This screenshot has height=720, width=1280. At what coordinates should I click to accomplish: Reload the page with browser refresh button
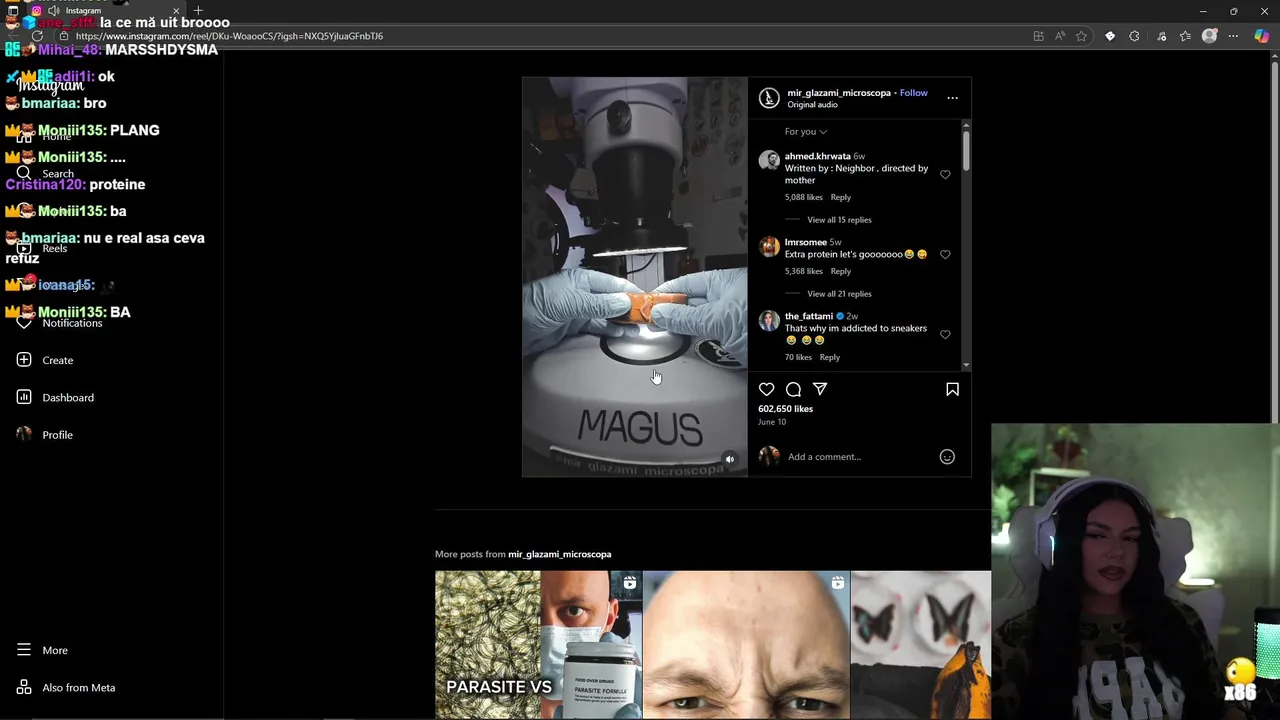[x=37, y=36]
